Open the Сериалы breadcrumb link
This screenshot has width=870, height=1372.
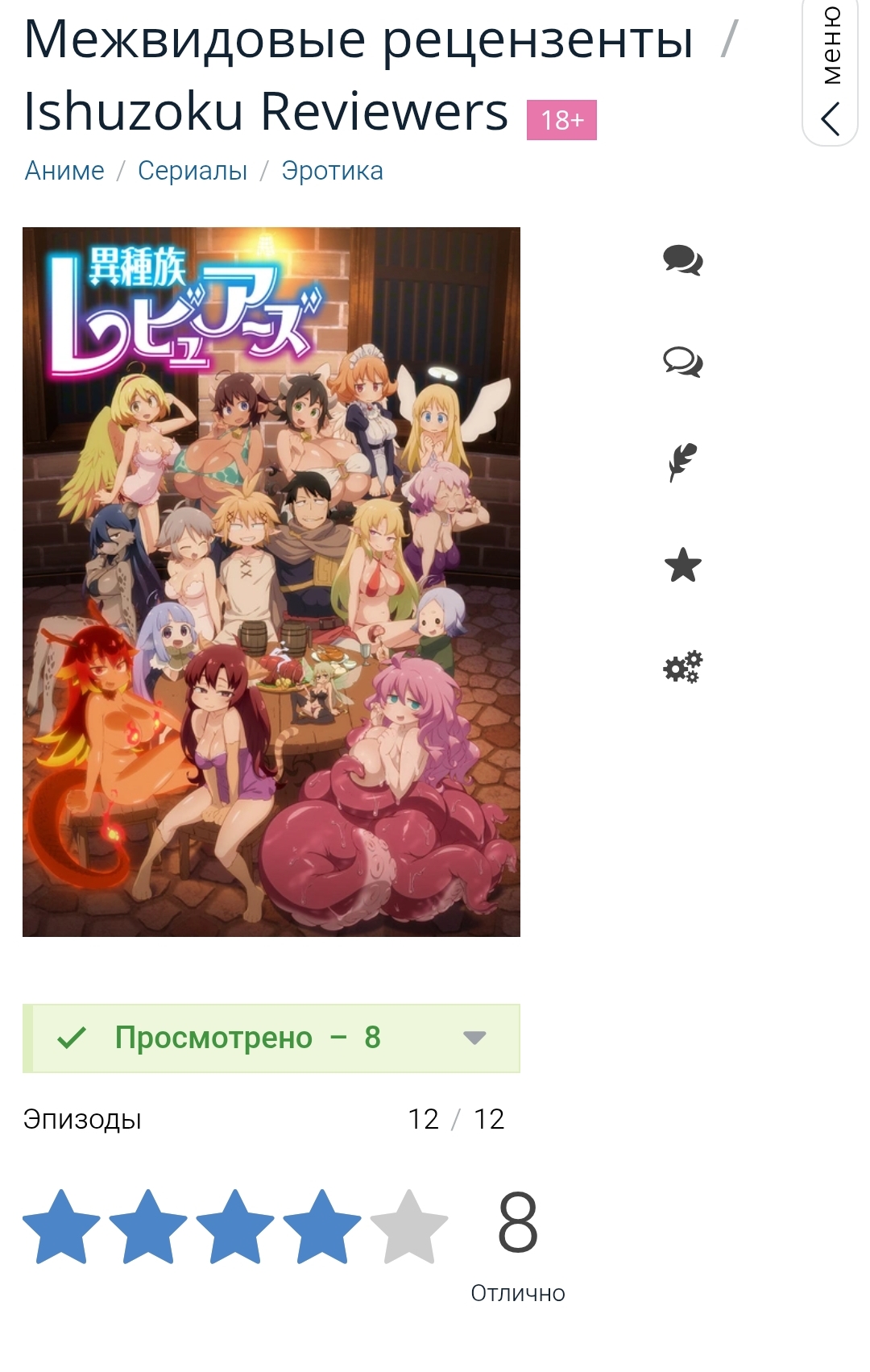(193, 171)
